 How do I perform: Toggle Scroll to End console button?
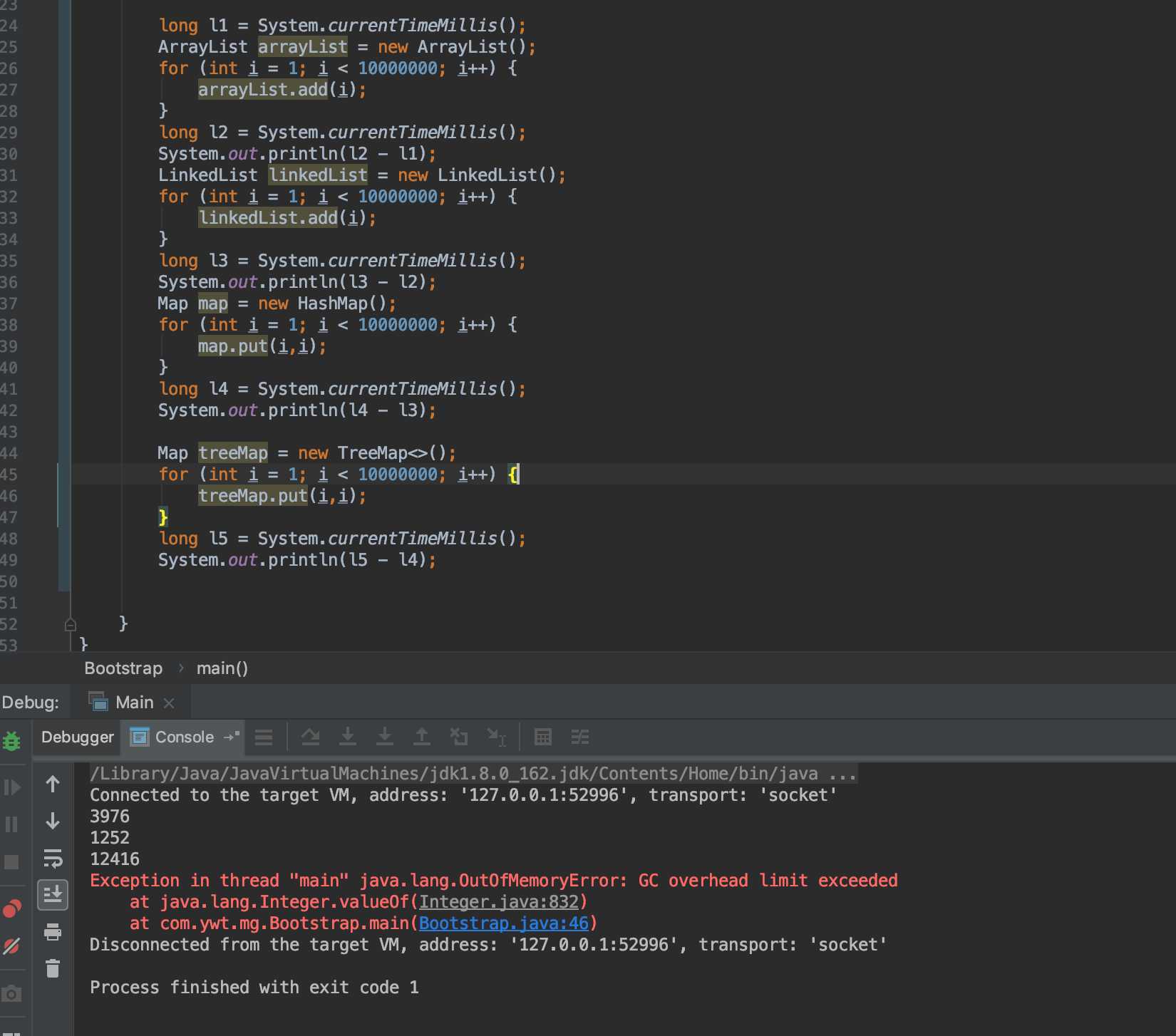(53, 894)
